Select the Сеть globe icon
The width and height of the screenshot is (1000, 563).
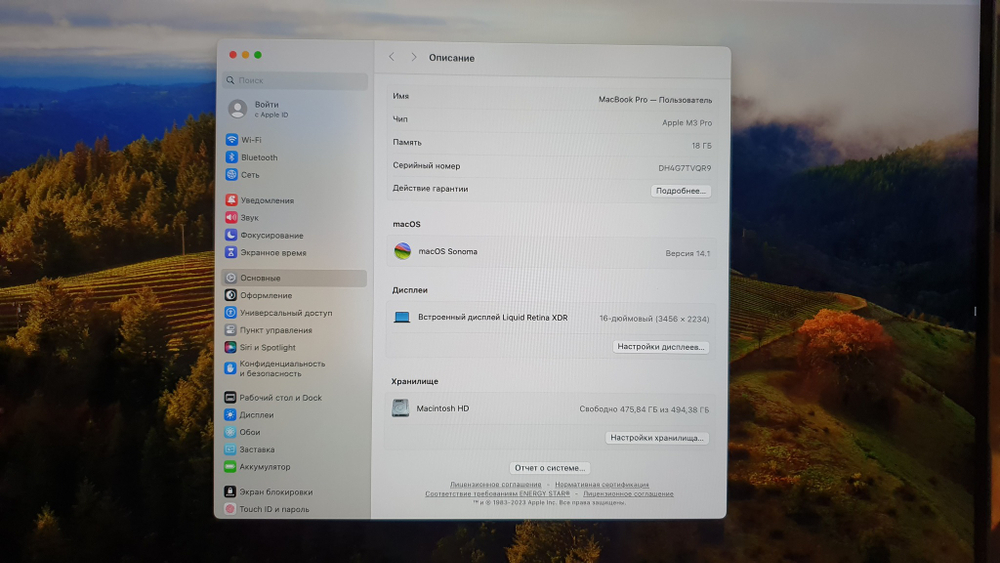[x=232, y=174]
